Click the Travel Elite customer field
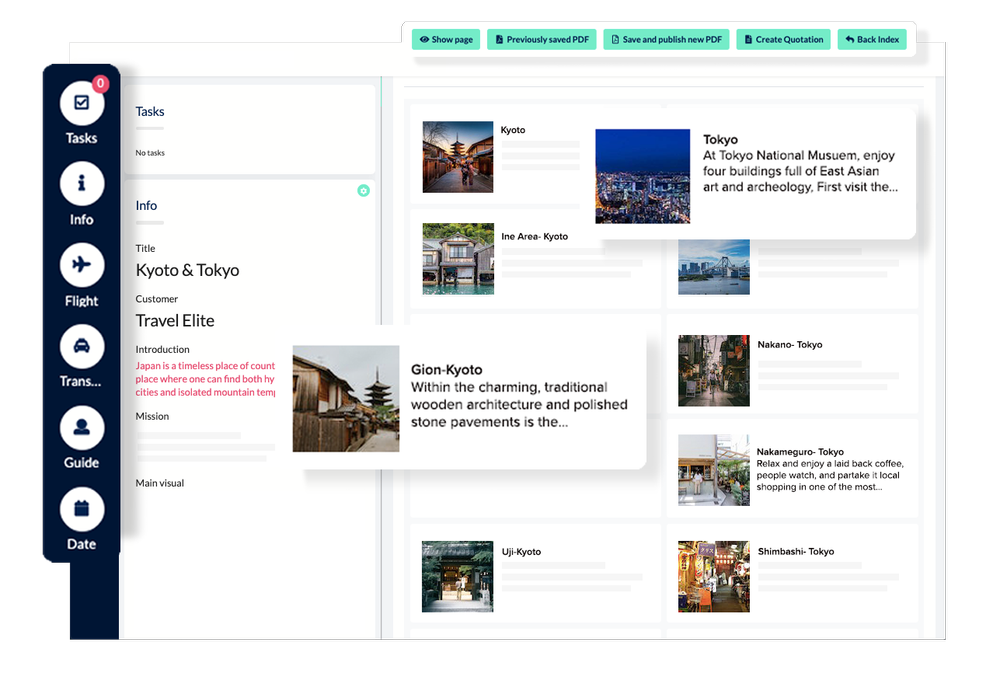1000x691 pixels. point(175,321)
